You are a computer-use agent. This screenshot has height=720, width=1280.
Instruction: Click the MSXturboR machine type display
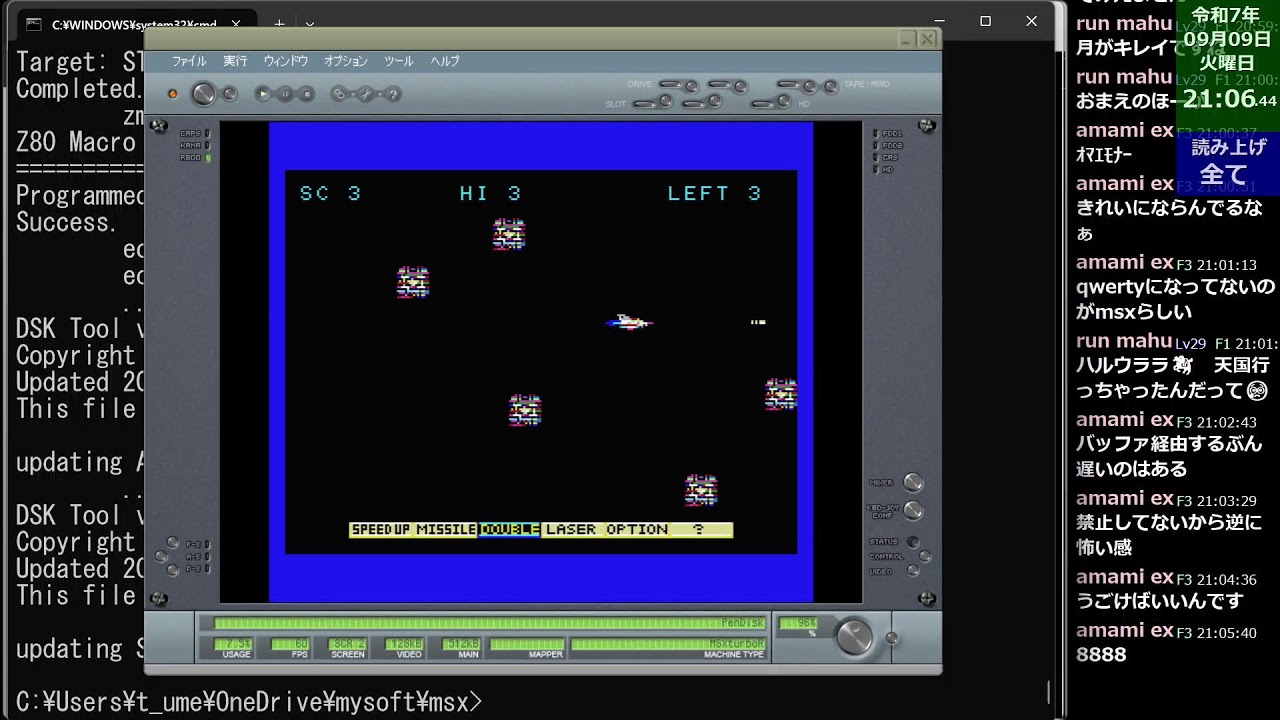[668, 645]
